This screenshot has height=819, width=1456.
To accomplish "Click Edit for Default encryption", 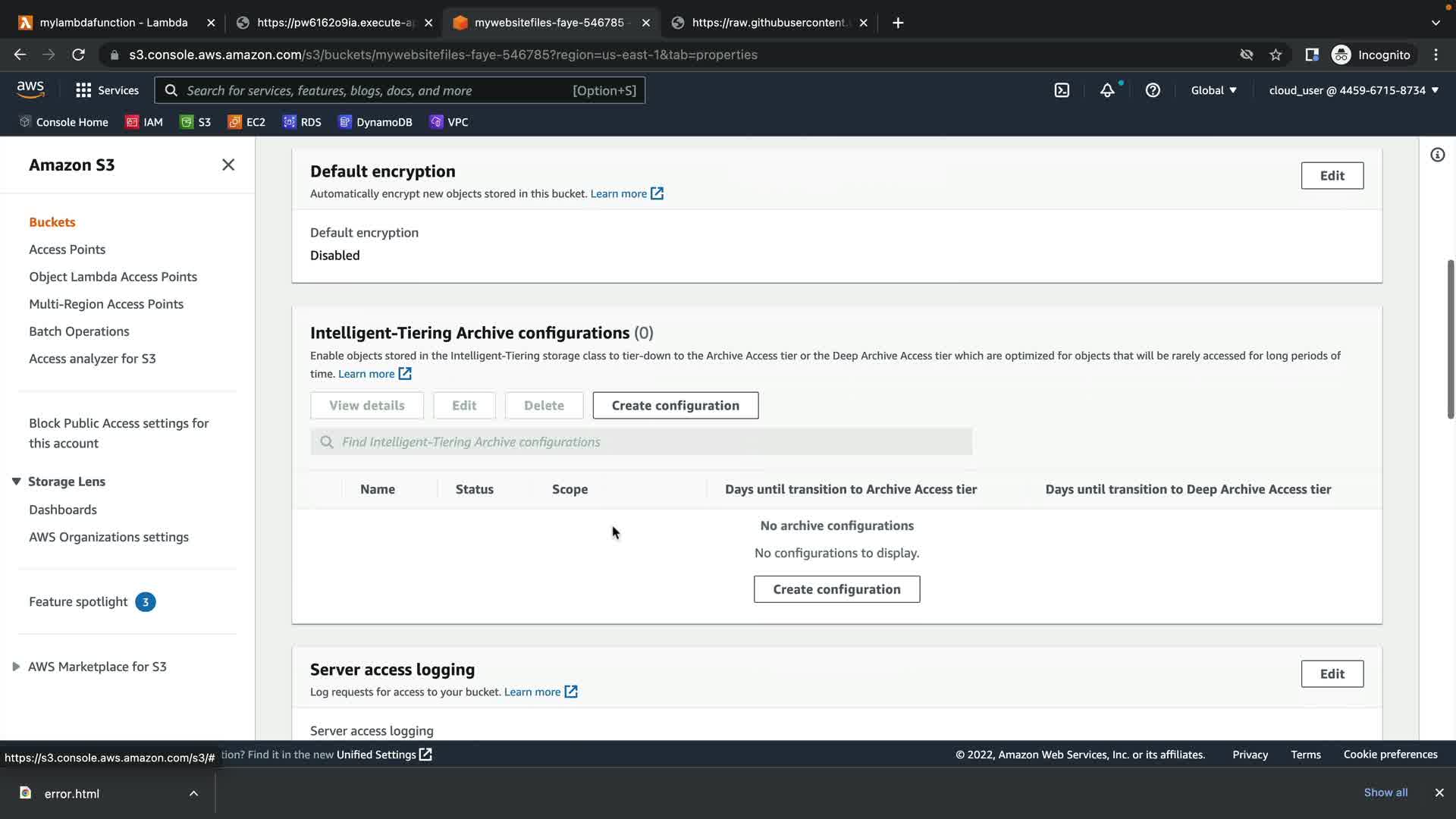I will (1332, 176).
